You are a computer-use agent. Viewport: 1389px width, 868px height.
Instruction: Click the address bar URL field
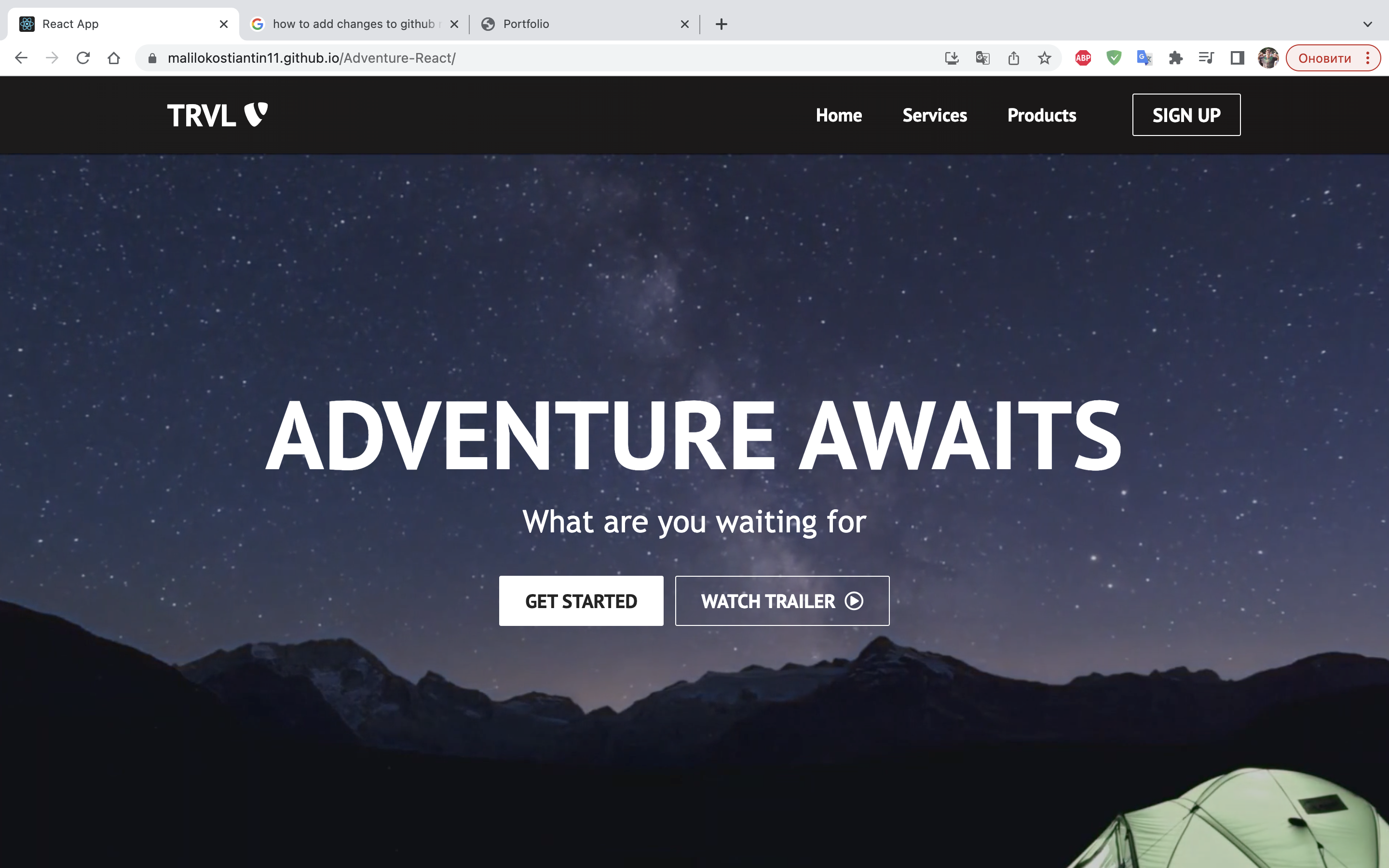pos(540,58)
